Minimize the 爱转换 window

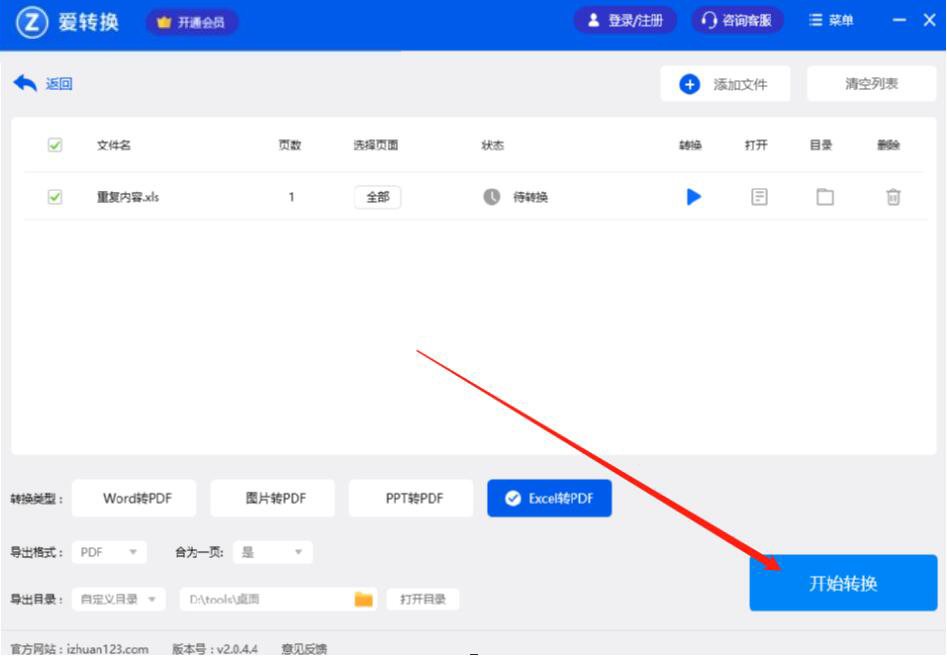click(x=899, y=21)
